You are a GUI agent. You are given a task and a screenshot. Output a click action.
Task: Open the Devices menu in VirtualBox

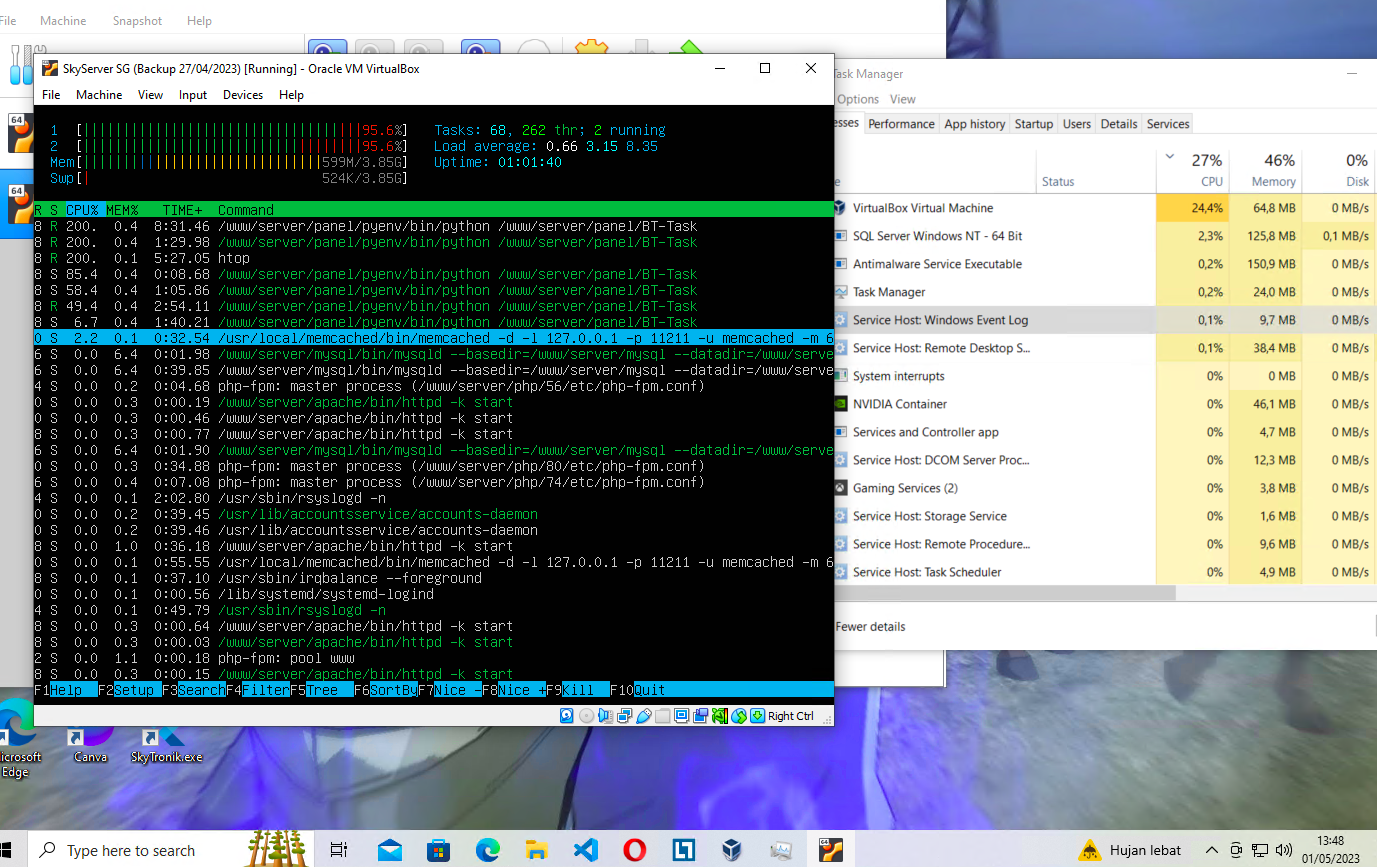click(242, 95)
